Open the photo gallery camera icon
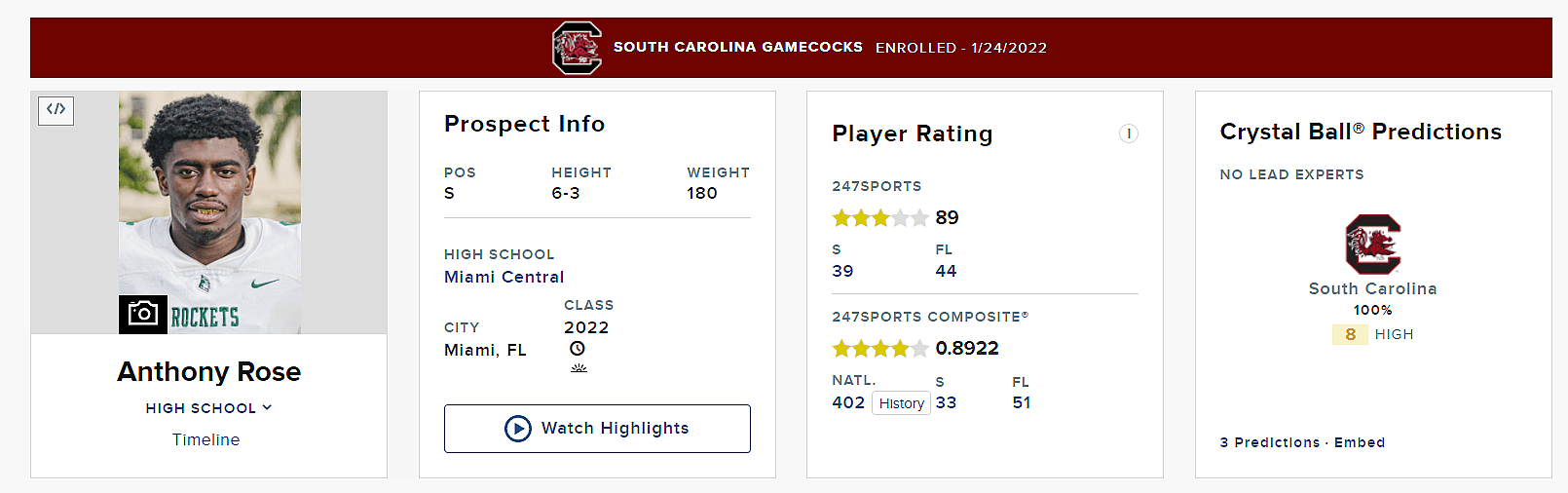 143,314
